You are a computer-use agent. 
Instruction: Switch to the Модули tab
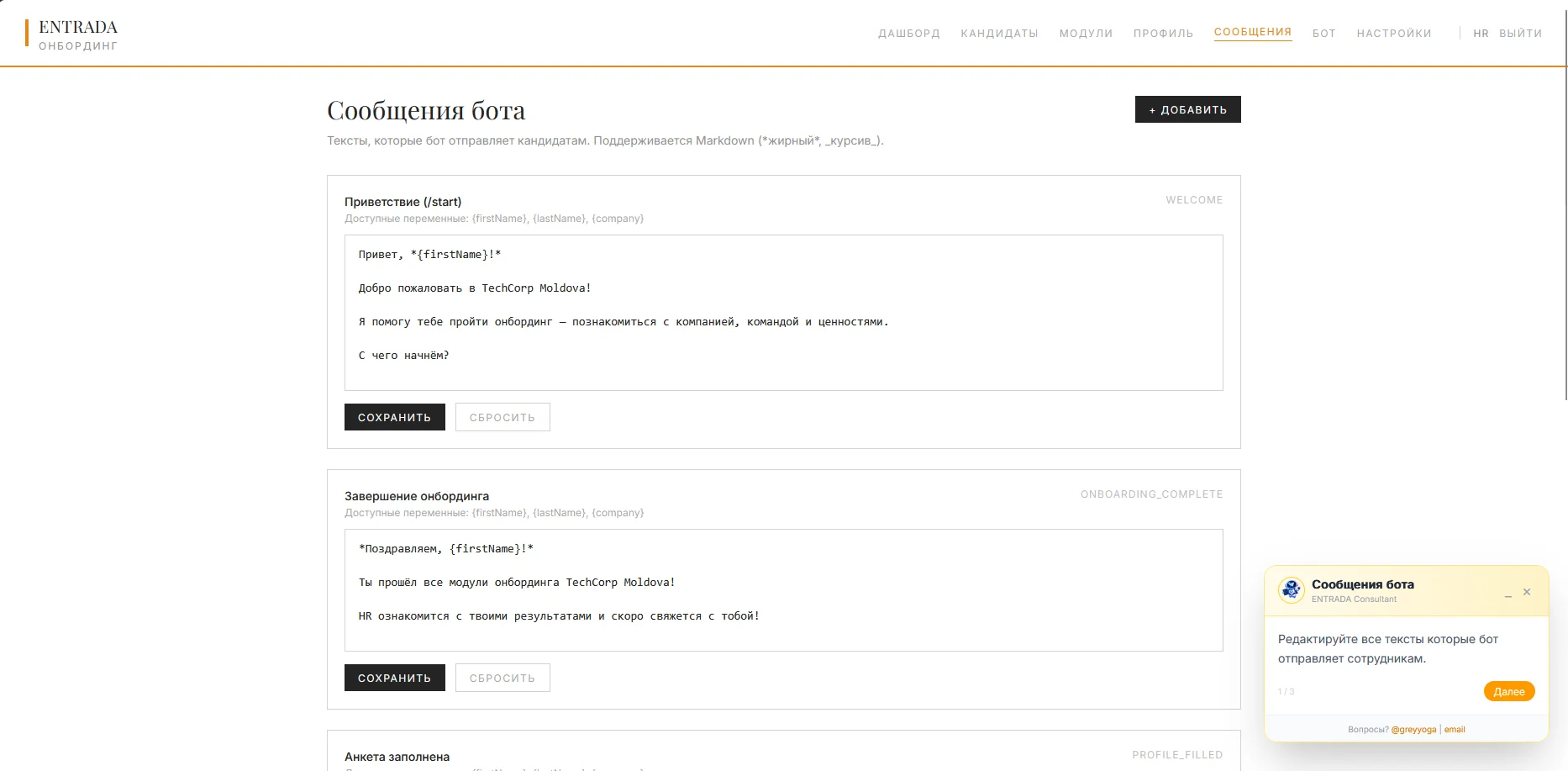(1086, 34)
